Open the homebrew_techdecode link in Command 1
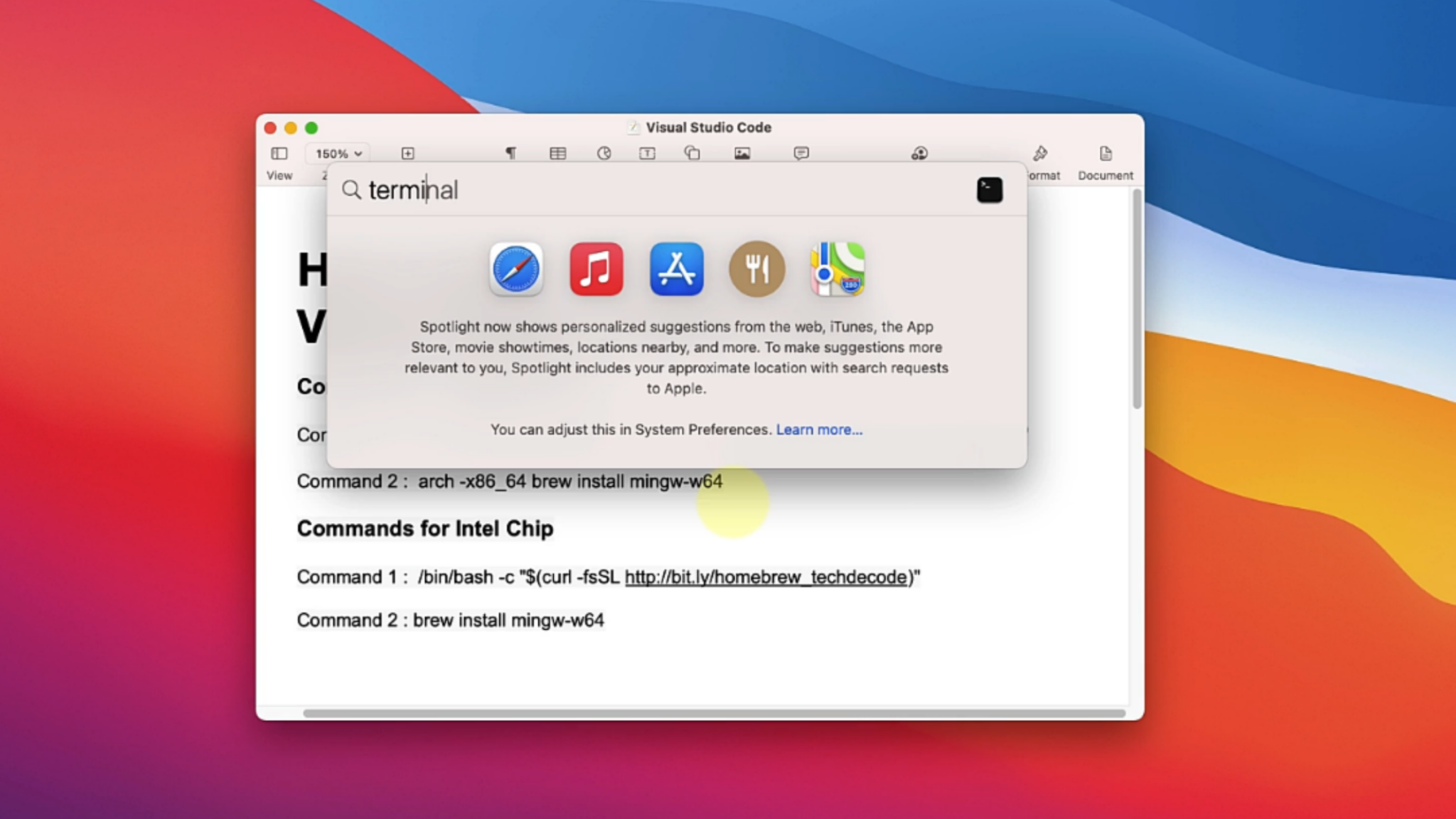Screen dimensions: 1456x819 pos(766,577)
